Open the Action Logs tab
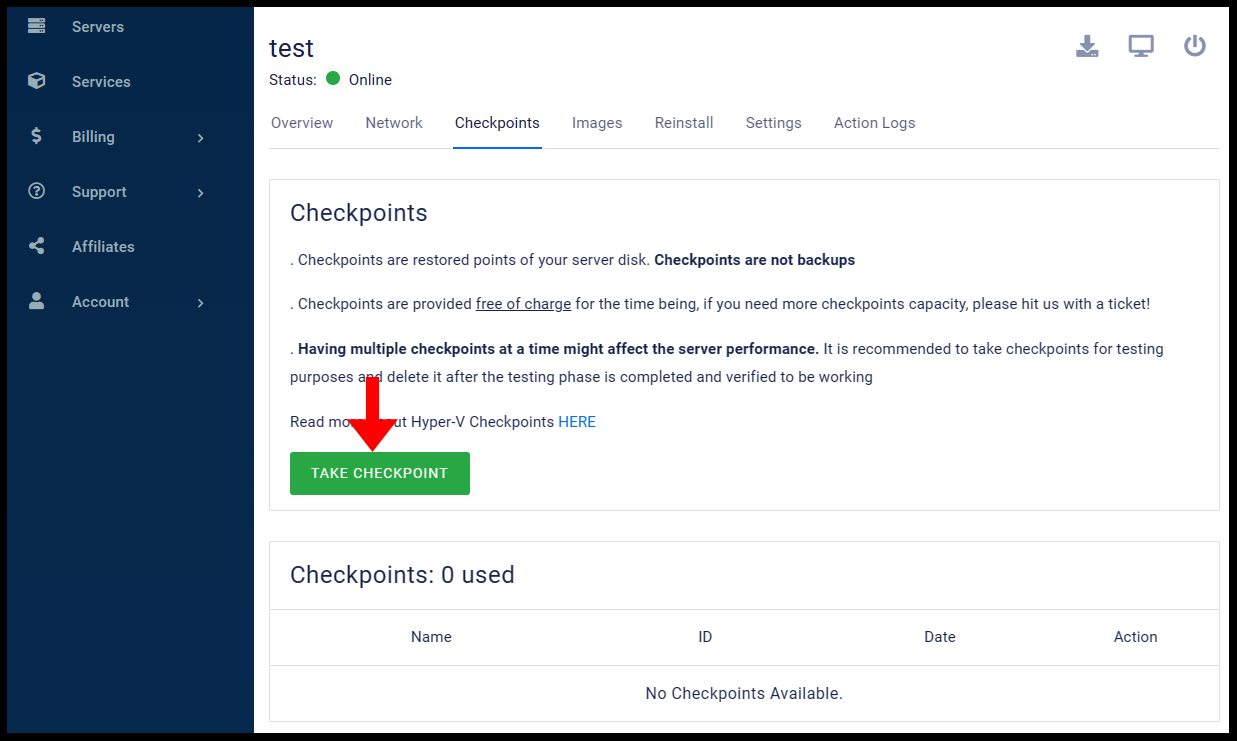Viewport: 1237px width, 741px height. point(874,122)
